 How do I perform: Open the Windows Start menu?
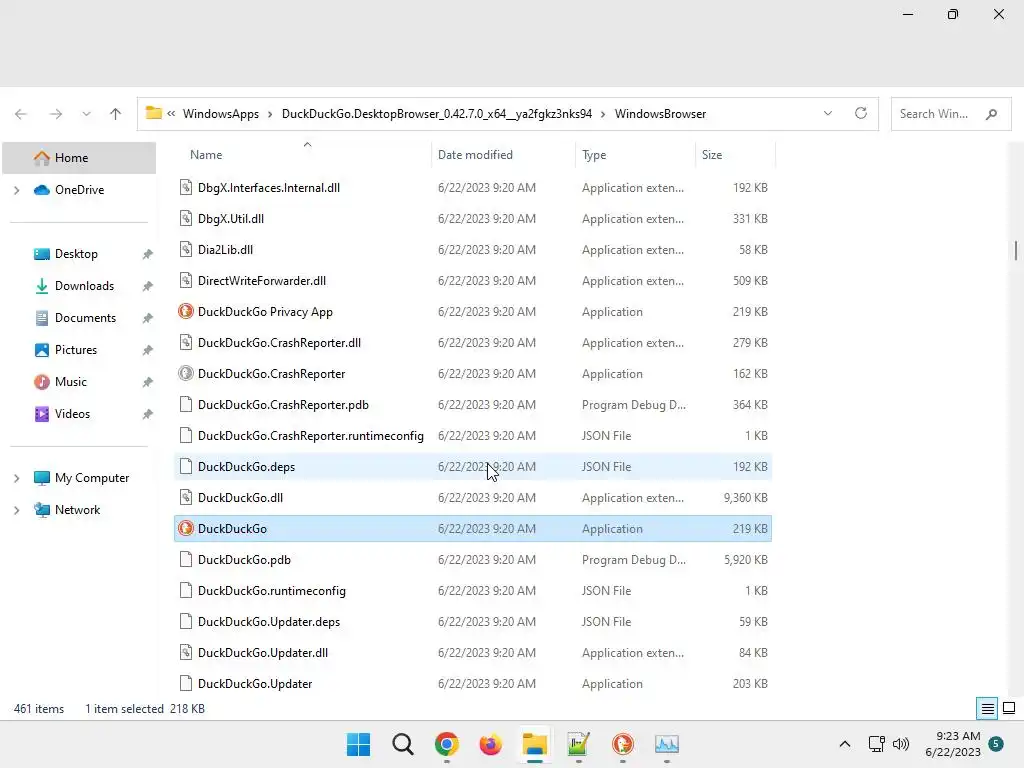(358, 744)
